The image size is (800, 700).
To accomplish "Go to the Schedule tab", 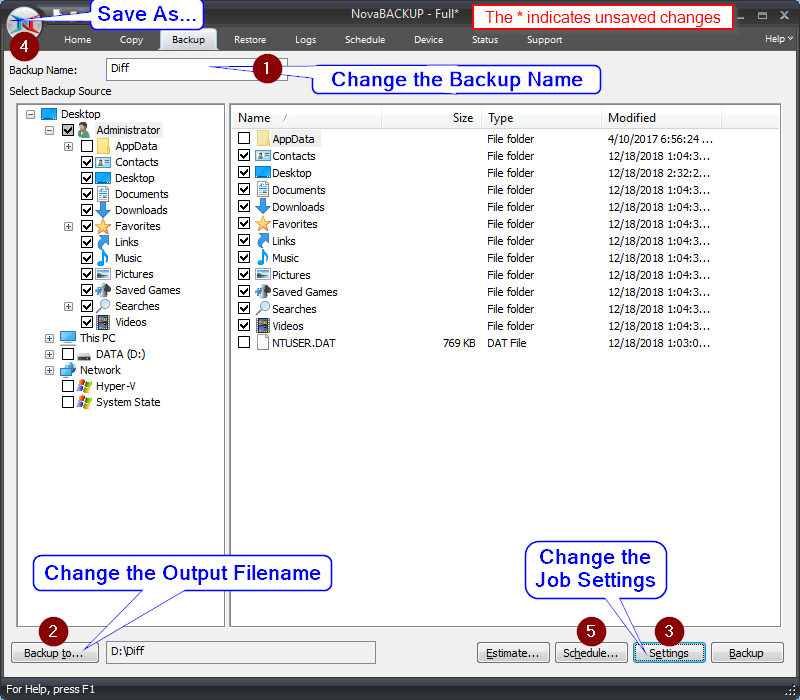I will 365,39.
